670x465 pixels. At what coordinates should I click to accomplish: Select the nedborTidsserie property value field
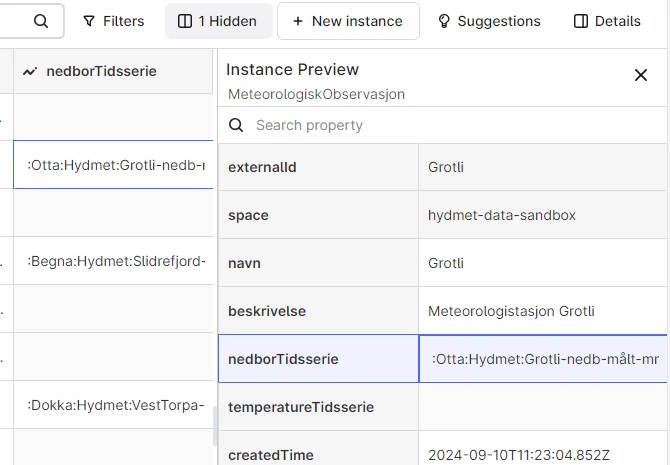(544, 359)
